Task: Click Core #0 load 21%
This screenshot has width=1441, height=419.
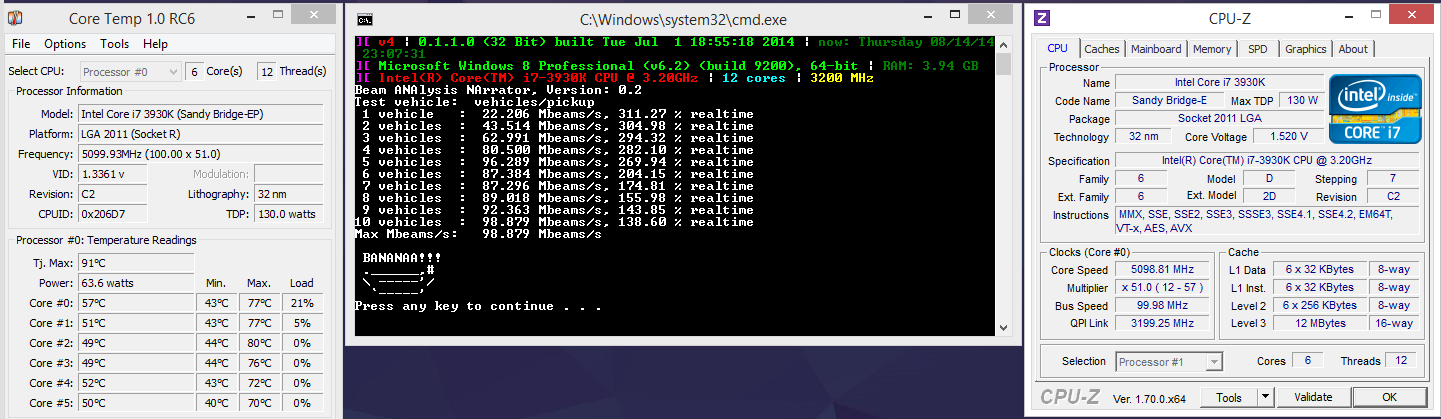Action: tap(303, 303)
